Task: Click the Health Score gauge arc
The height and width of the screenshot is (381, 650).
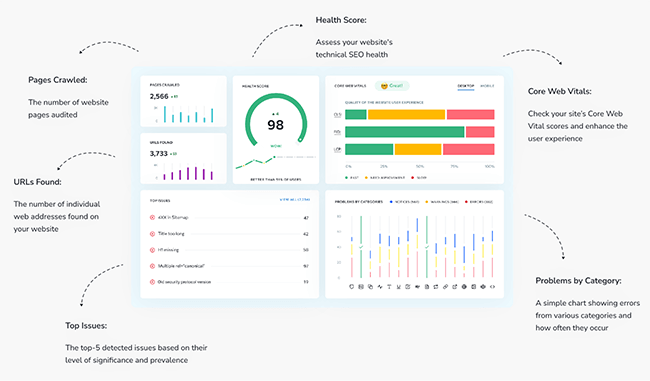Action: pos(276,97)
